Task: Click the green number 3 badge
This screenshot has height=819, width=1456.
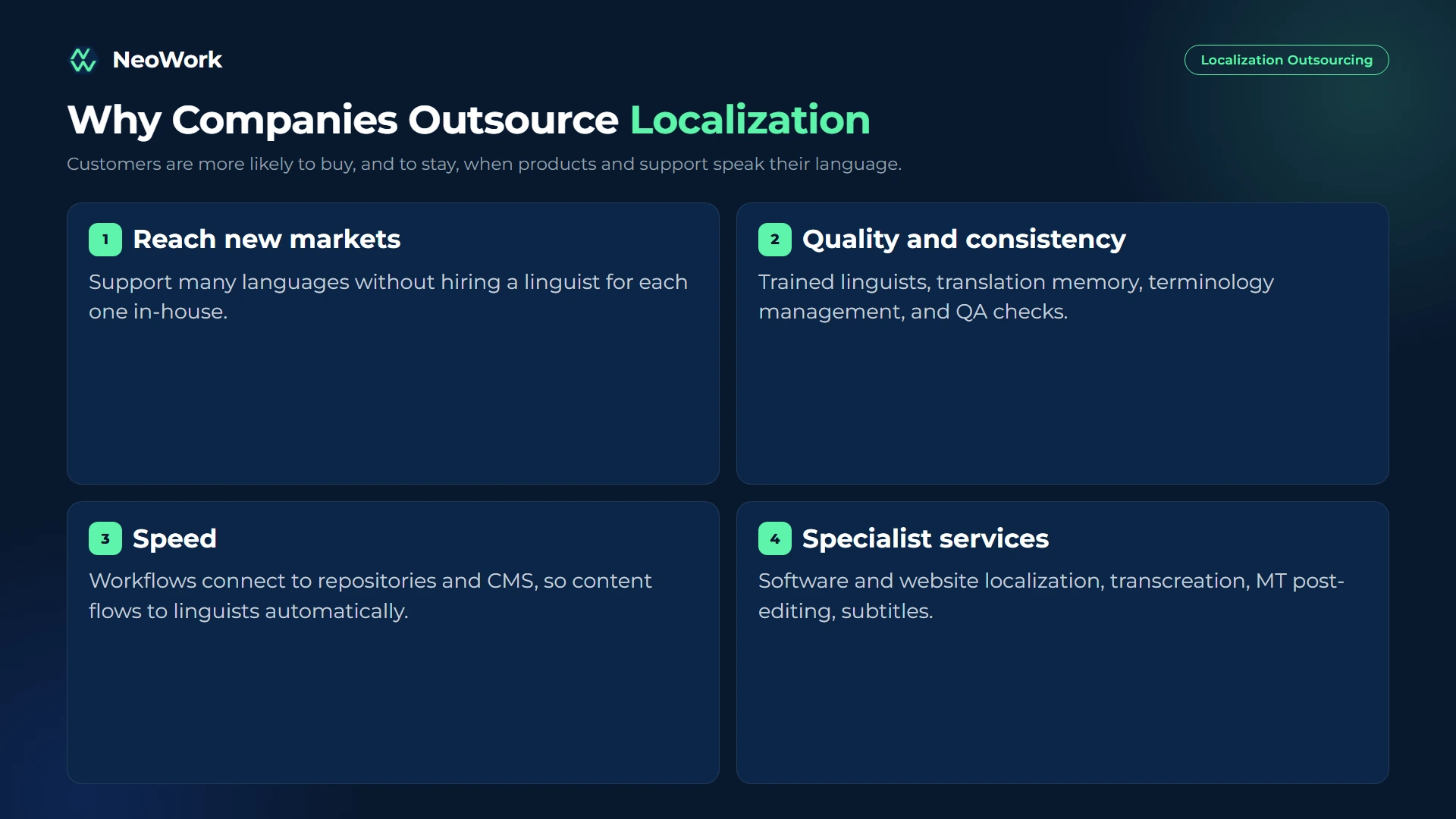Action: pos(105,538)
